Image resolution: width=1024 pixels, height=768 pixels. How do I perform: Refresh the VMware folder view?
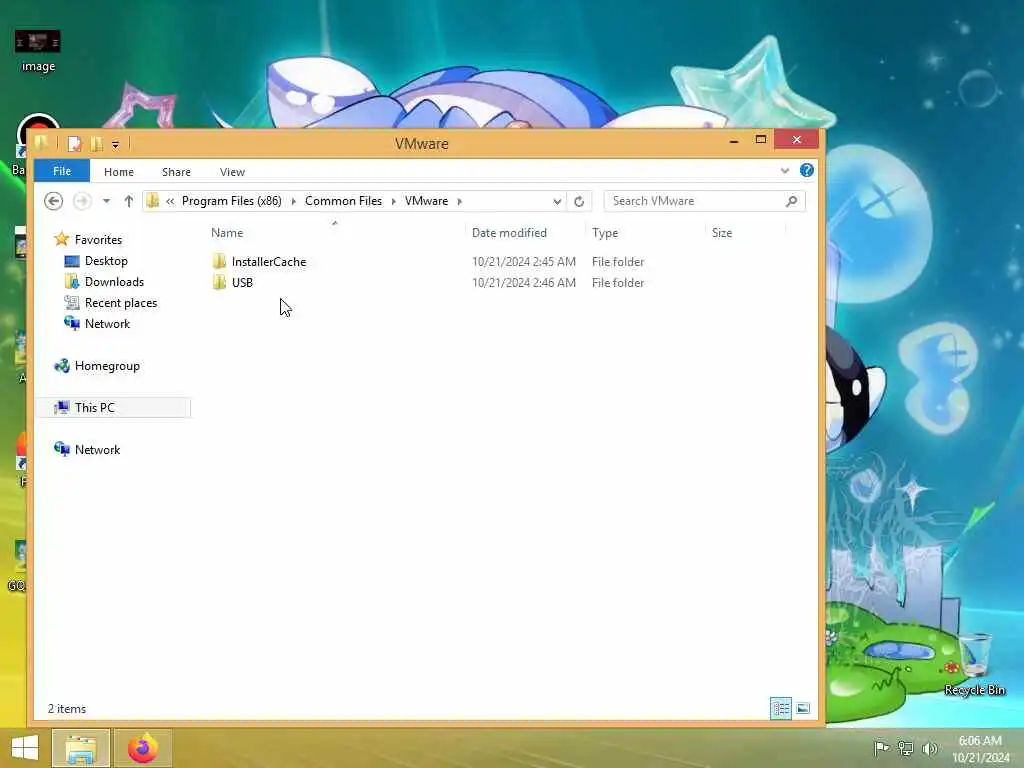(579, 201)
